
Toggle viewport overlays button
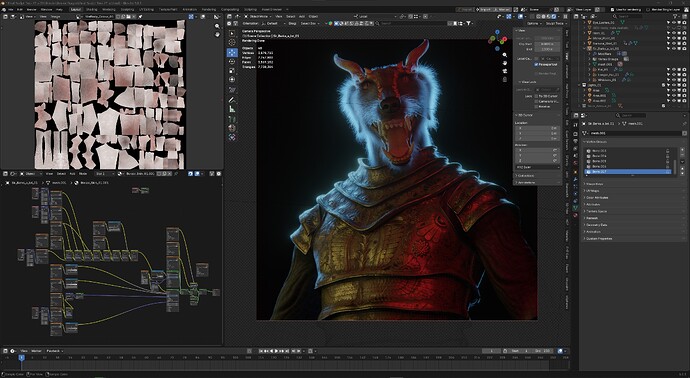click(x=520, y=16)
